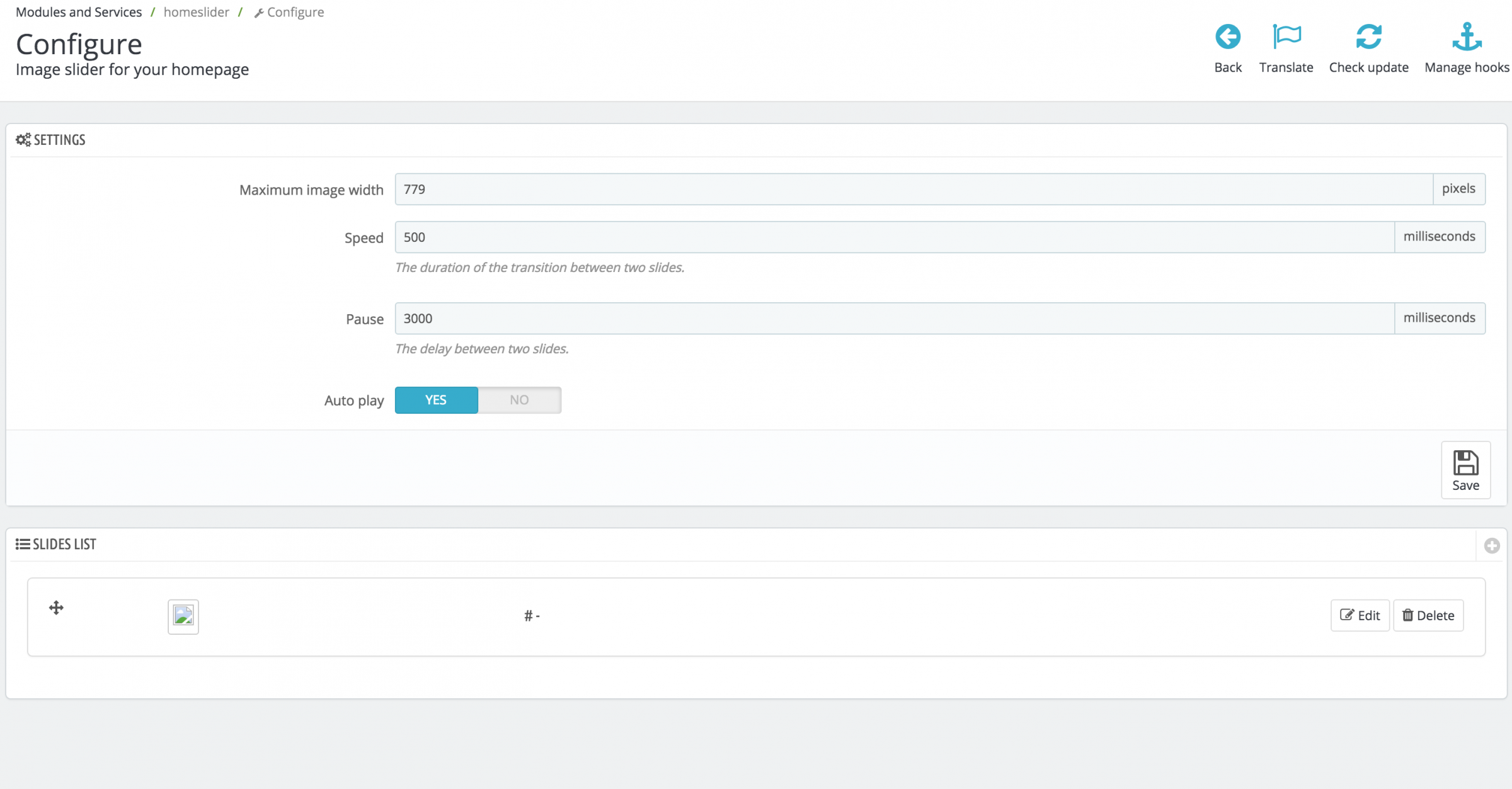Click the slide move handle icon
Viewport: 1512px width, 789px height.
56,608
